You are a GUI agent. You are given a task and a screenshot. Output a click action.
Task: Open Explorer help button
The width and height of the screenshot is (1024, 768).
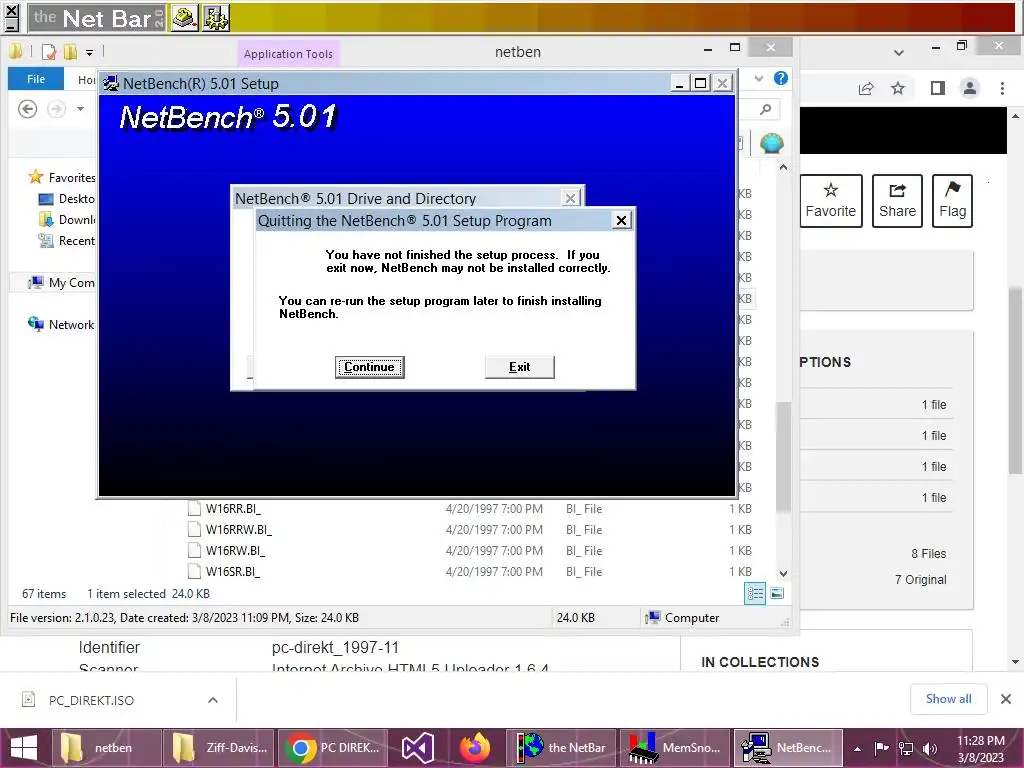(x=780, y=78)
